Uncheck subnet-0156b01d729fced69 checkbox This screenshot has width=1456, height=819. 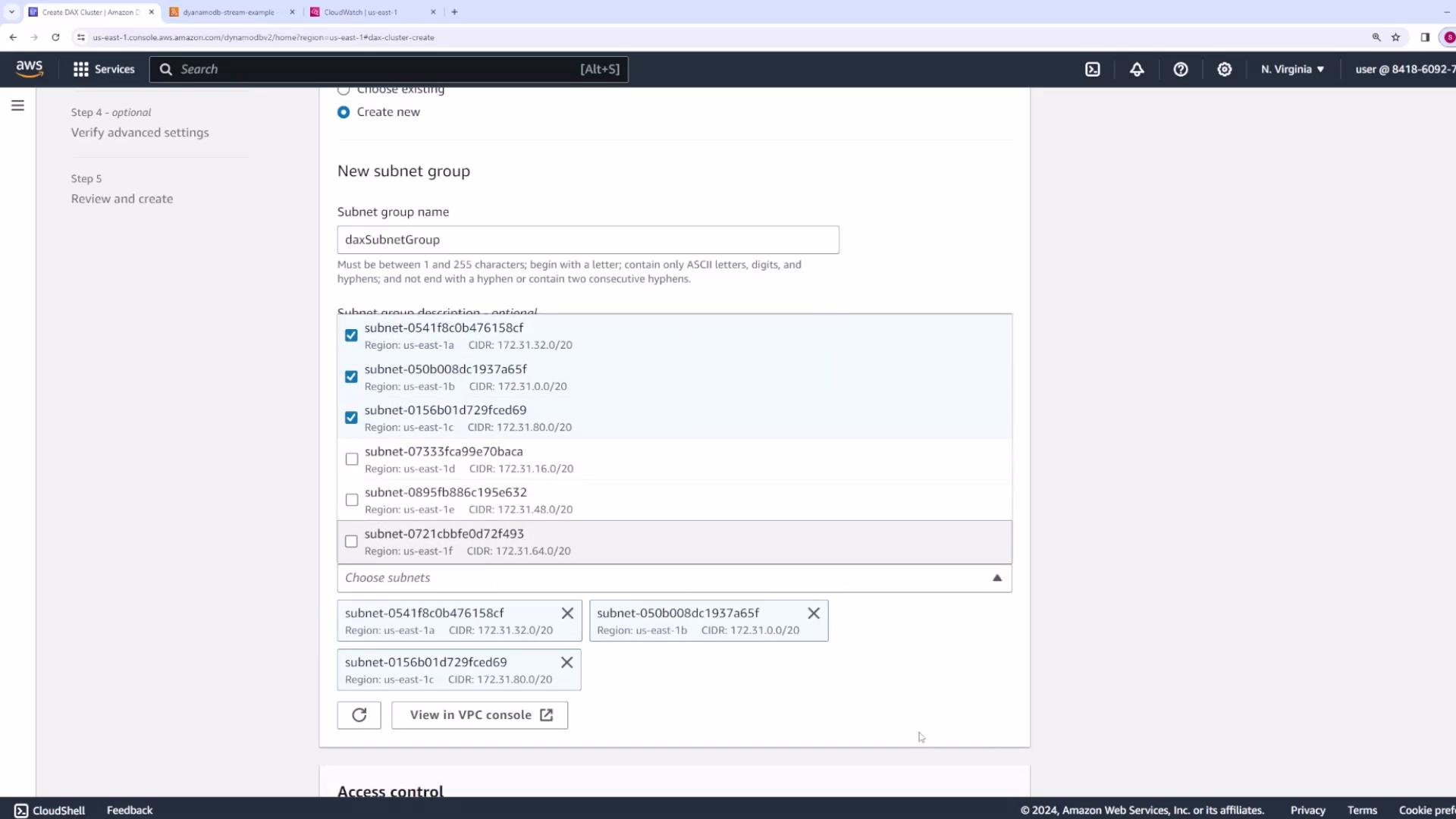351,418
